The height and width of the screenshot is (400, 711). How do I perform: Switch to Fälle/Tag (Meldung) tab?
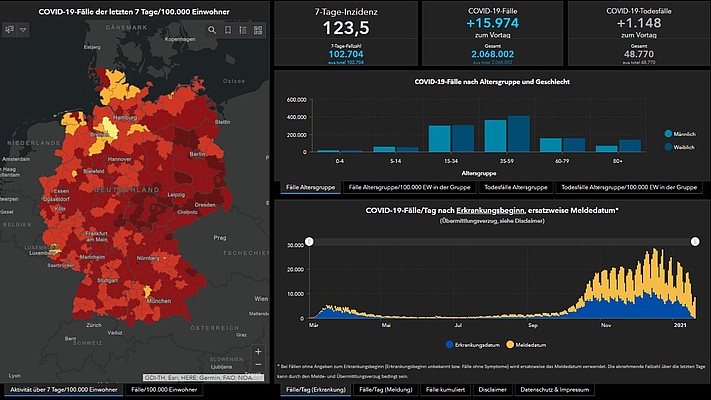pos(386,390)
